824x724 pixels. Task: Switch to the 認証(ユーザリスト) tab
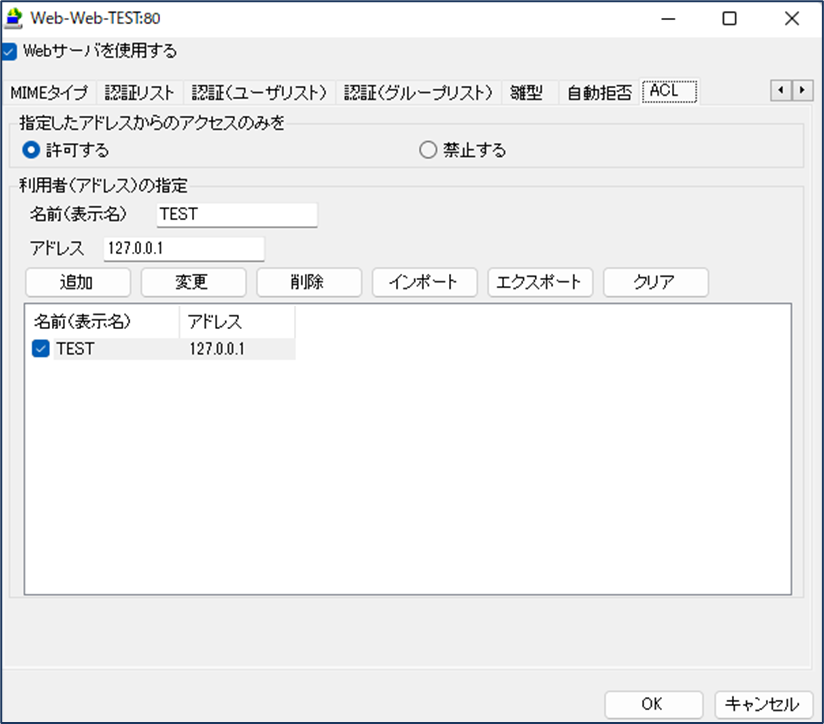[x=259, y=93]
